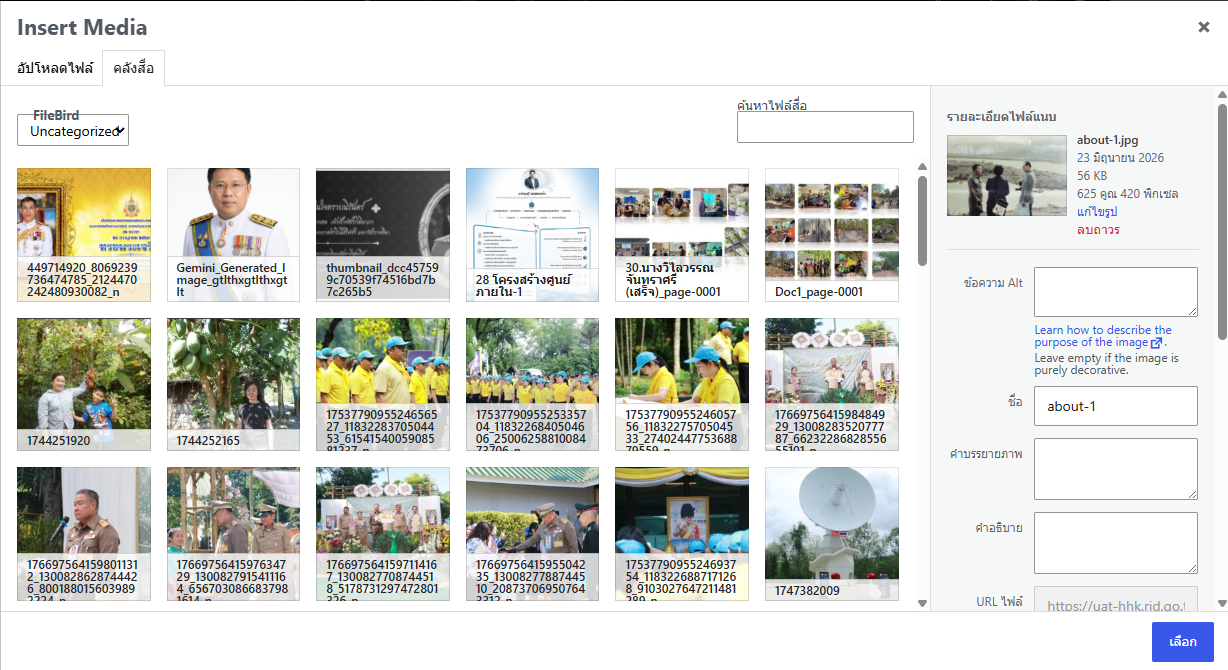Screen dimensions: 1228x670
Task: Select the Doc1_page-0001 thumbnail
Action: 832,235
